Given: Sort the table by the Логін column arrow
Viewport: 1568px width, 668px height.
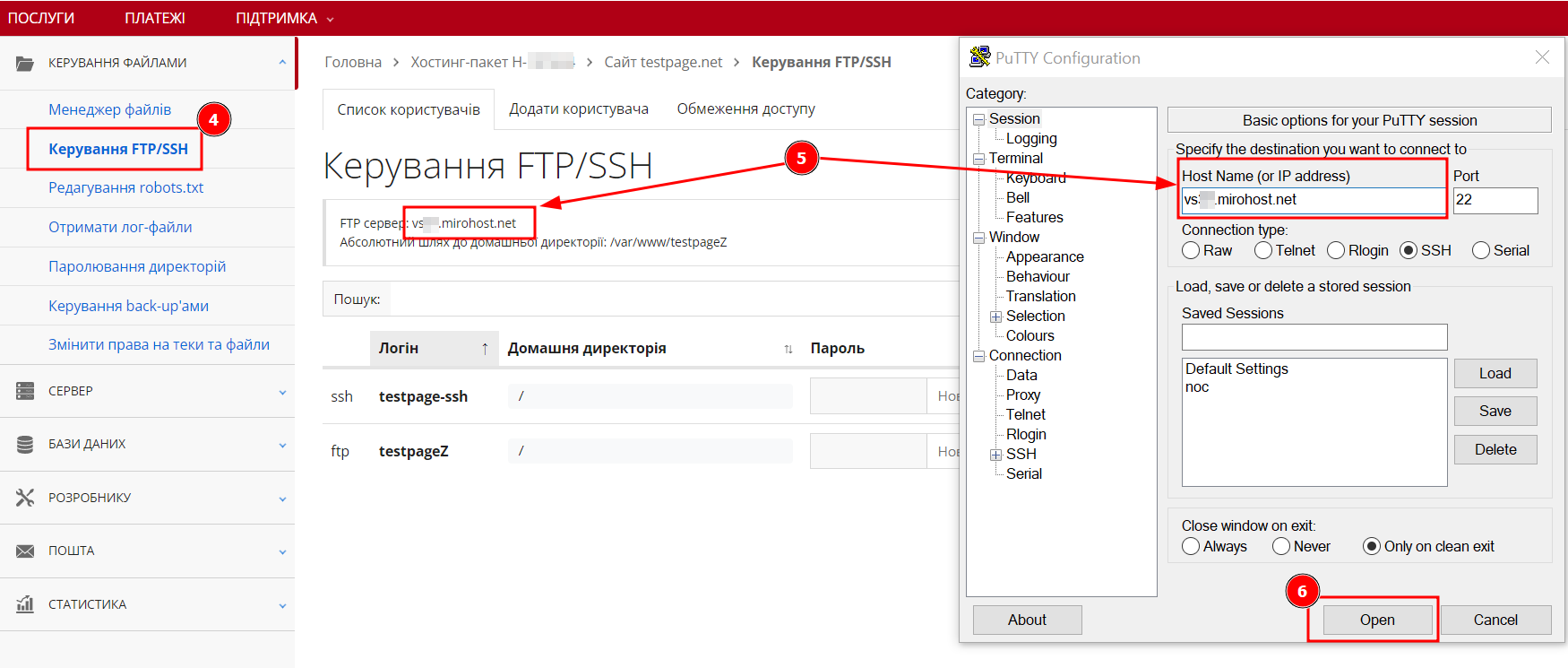Looking at the screenshot, I should point(485,349).
